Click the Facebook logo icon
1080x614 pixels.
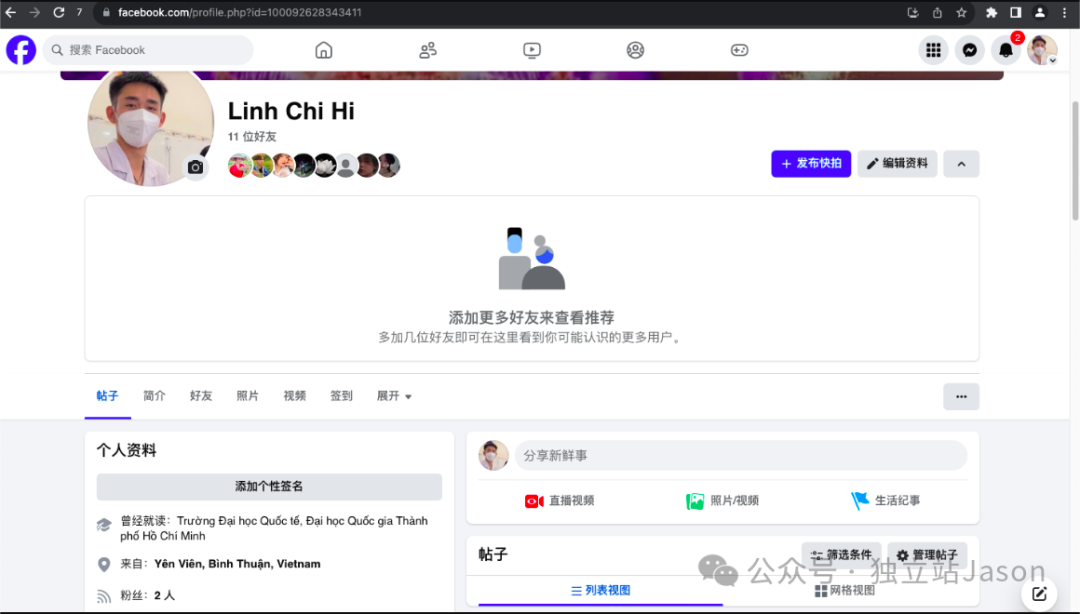(x=20, y=49)
